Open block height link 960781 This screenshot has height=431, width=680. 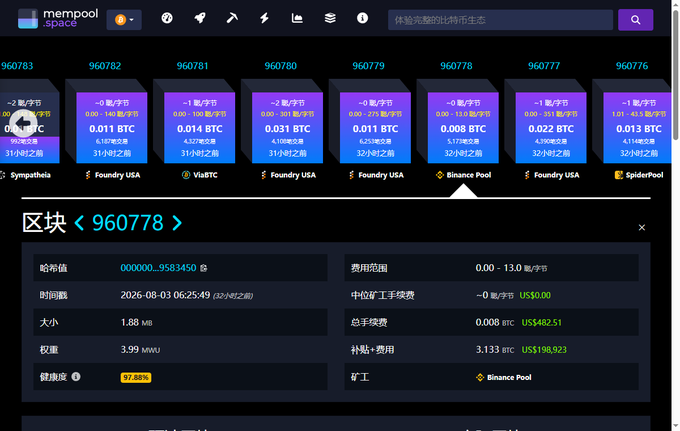pyautogui.click(x=193, y=66)
